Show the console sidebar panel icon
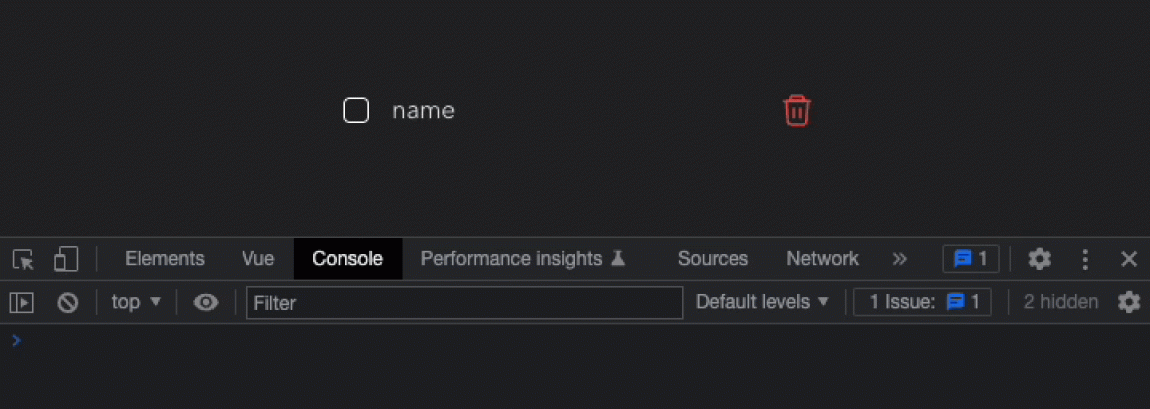The height and width of the screenshot is (409, 1150). [21, 302]
